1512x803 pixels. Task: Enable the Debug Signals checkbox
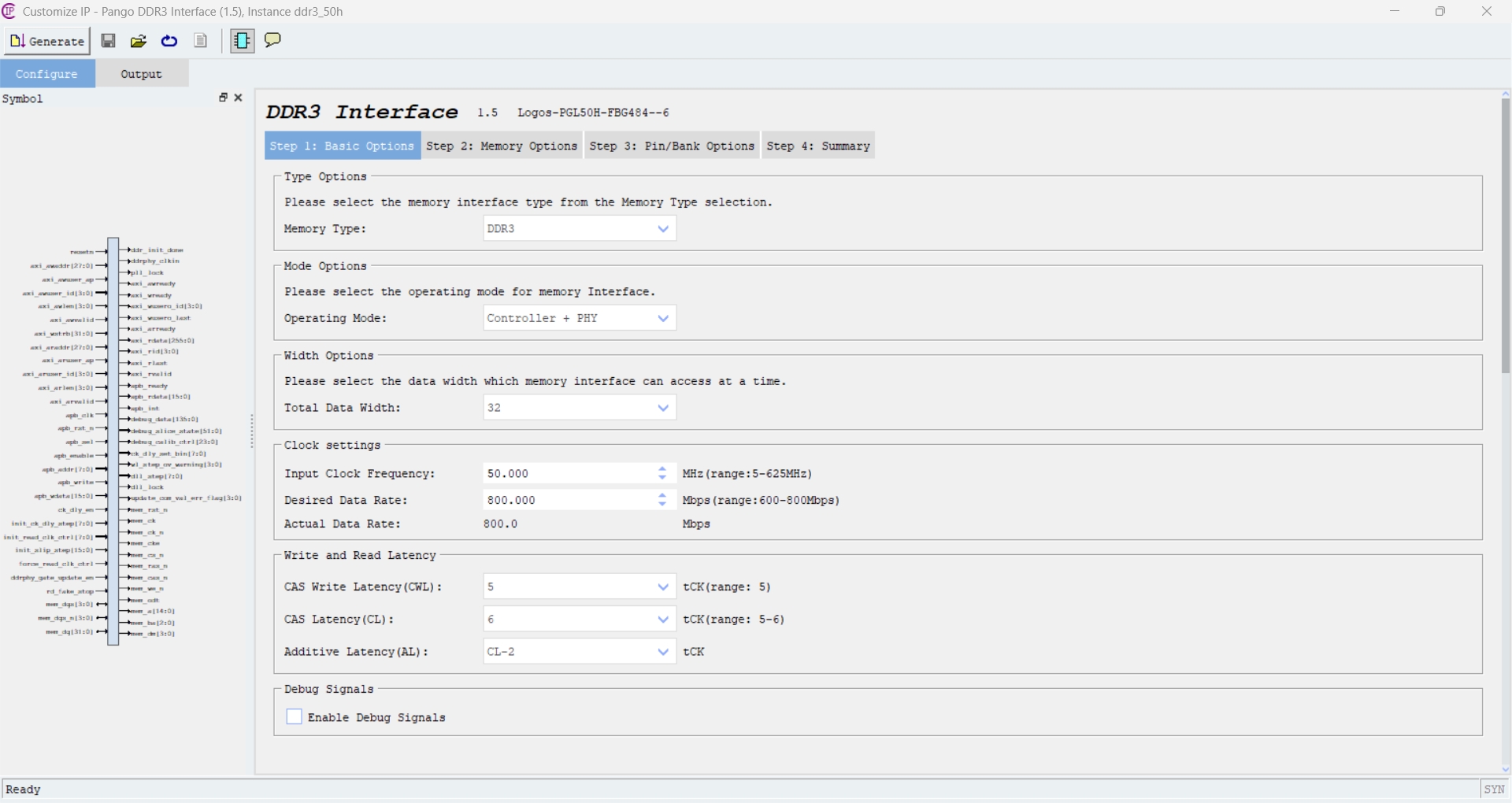coord(295,717)
